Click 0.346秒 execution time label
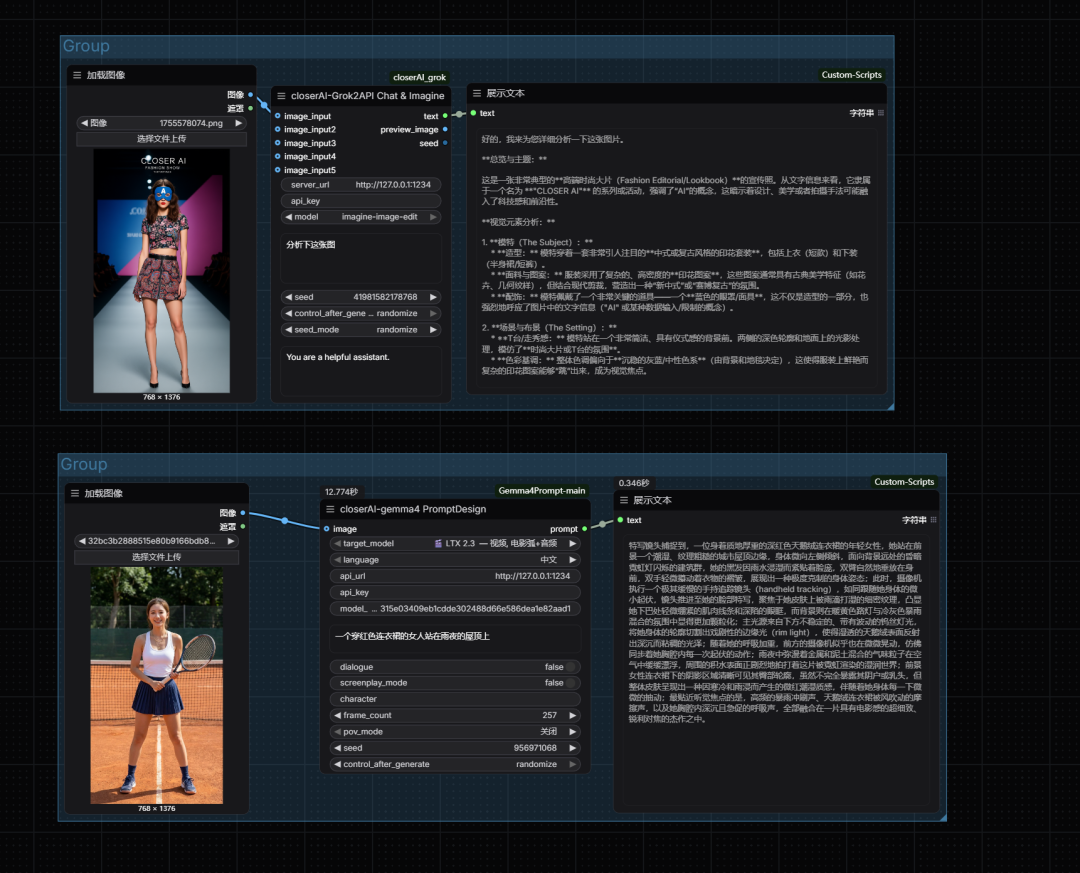Viewport: 1080px width, 873px height. (x=634, y=483)
